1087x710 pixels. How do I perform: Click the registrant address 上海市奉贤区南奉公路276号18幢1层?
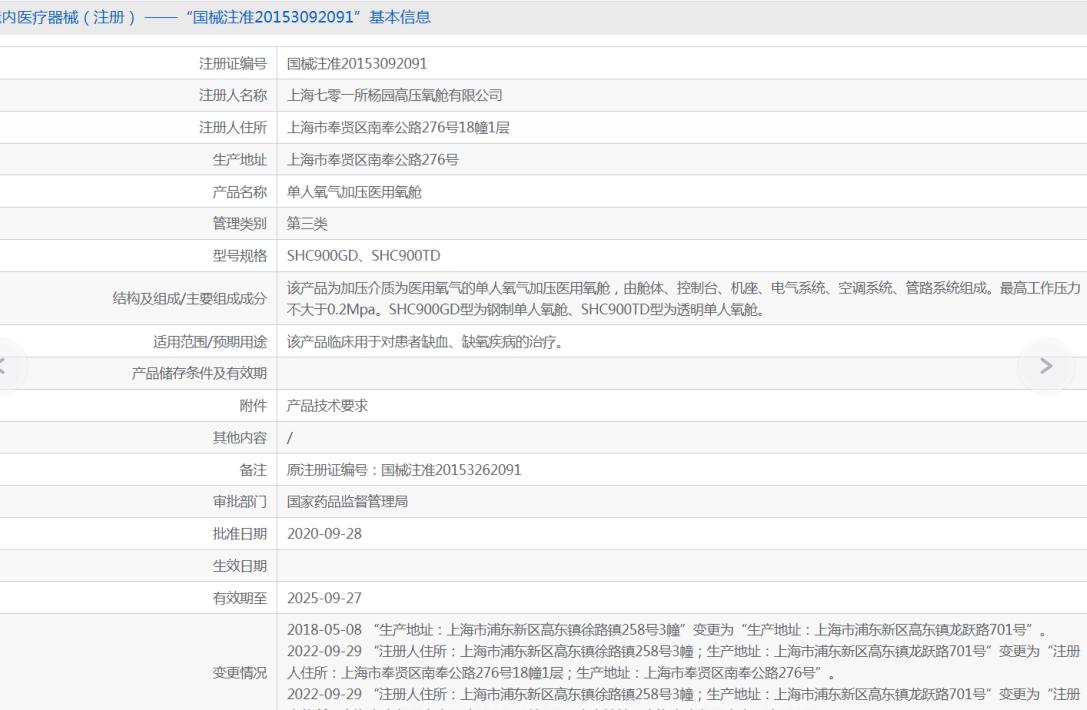point(398,128)
